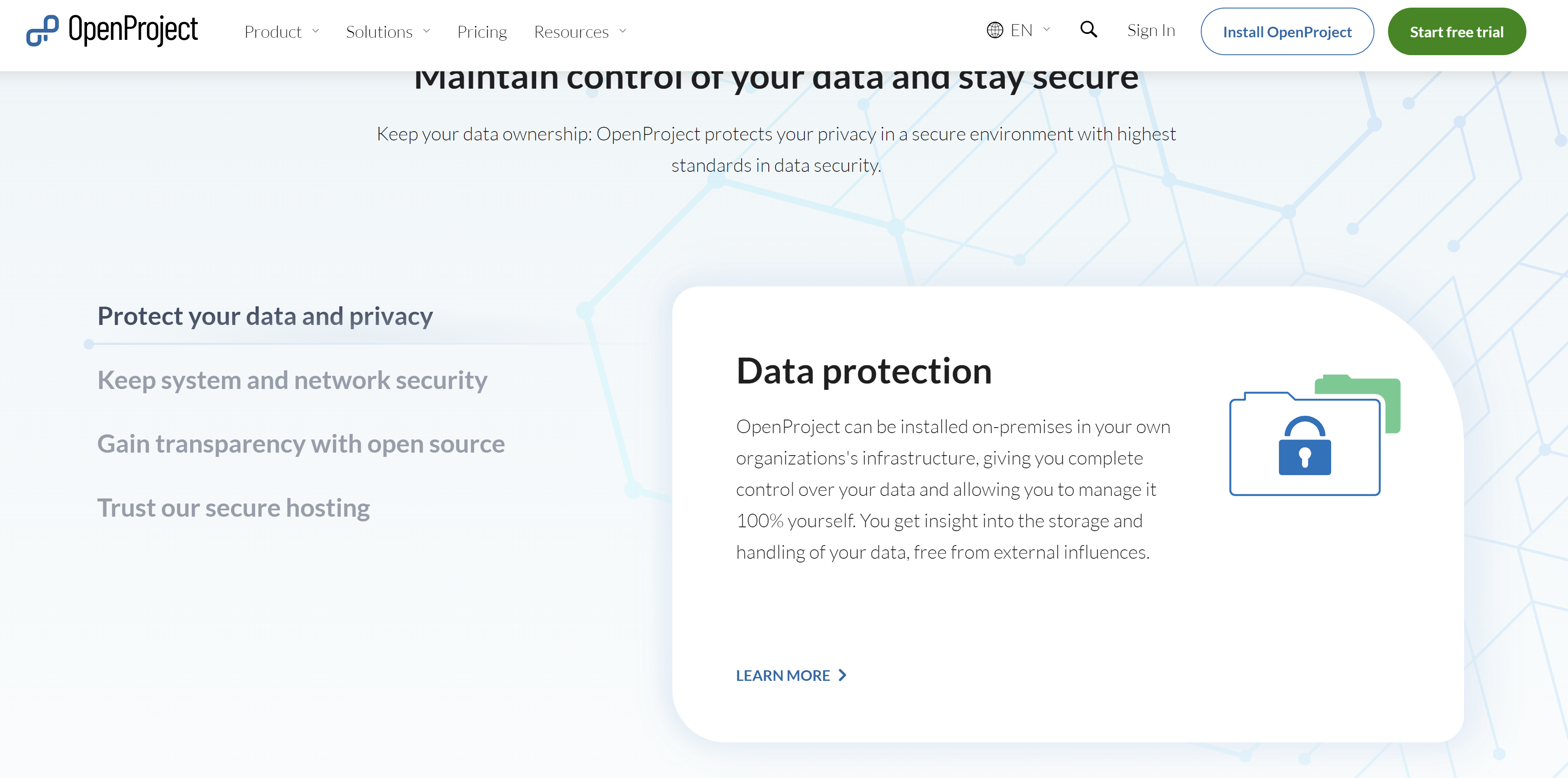Click the Sign In link
This screenshot has width=1568, height=778.
(x=1150, y=31)
